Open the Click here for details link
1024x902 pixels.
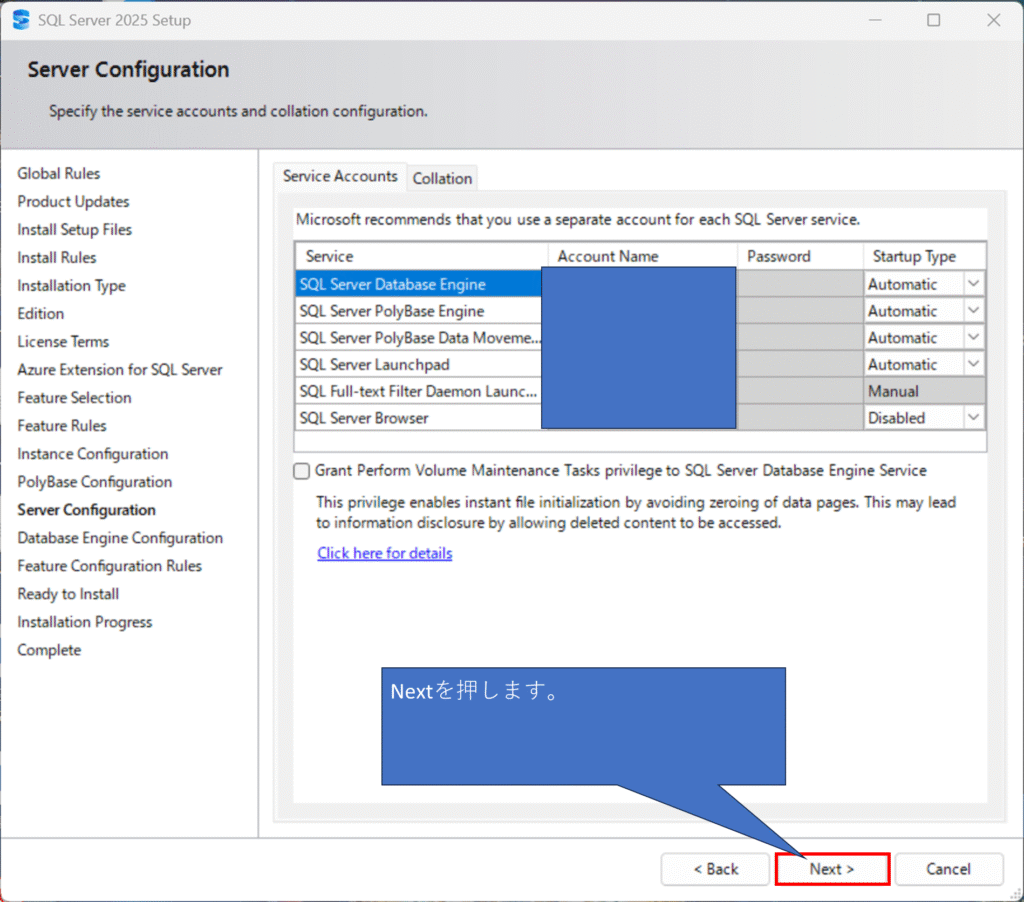385,553
